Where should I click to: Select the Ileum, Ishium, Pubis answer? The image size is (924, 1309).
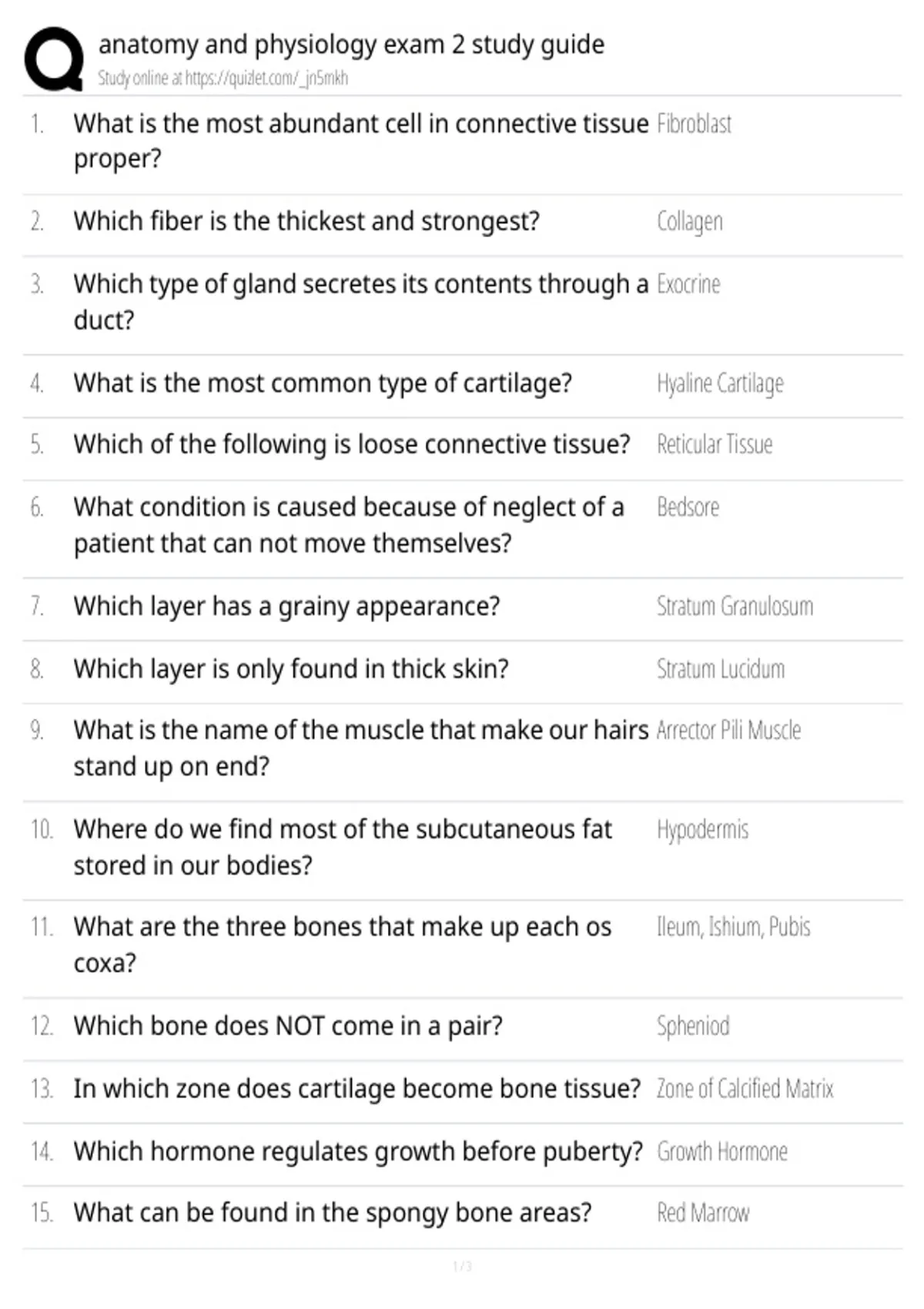[733, 927]
